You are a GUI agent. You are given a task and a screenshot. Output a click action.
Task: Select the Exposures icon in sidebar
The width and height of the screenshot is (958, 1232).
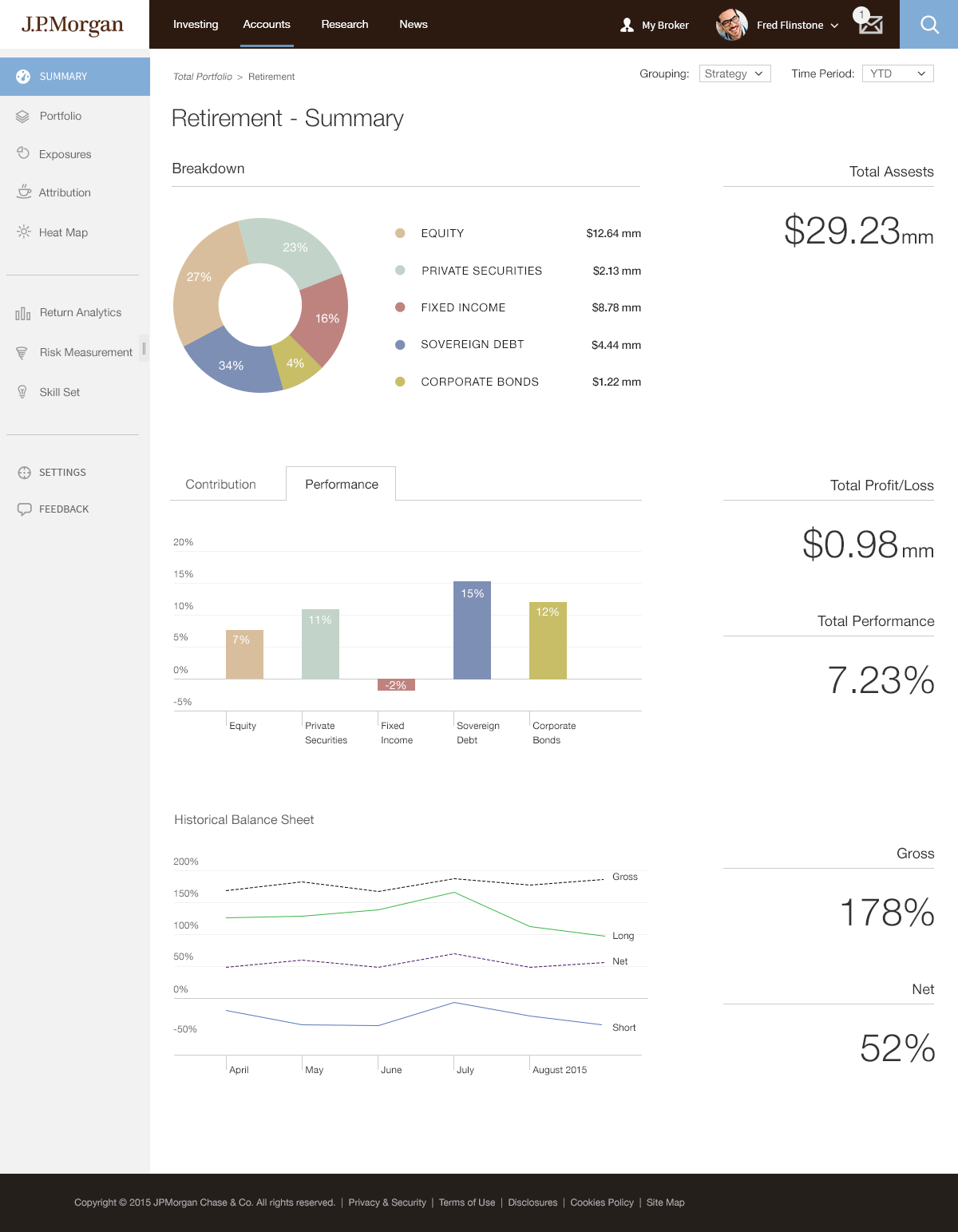point(23,153)
